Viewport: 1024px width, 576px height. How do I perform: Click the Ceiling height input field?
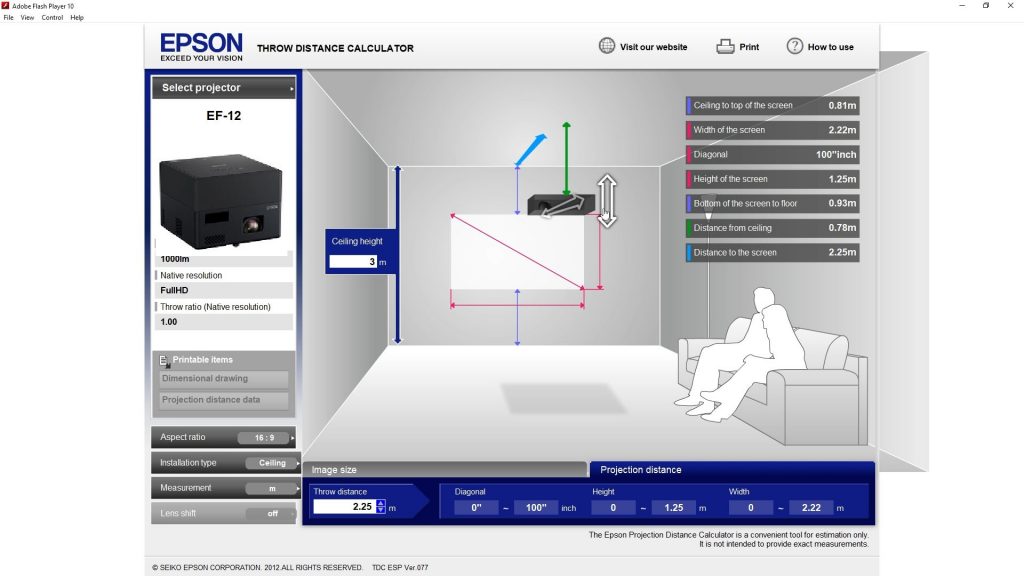tap(353, 262)
